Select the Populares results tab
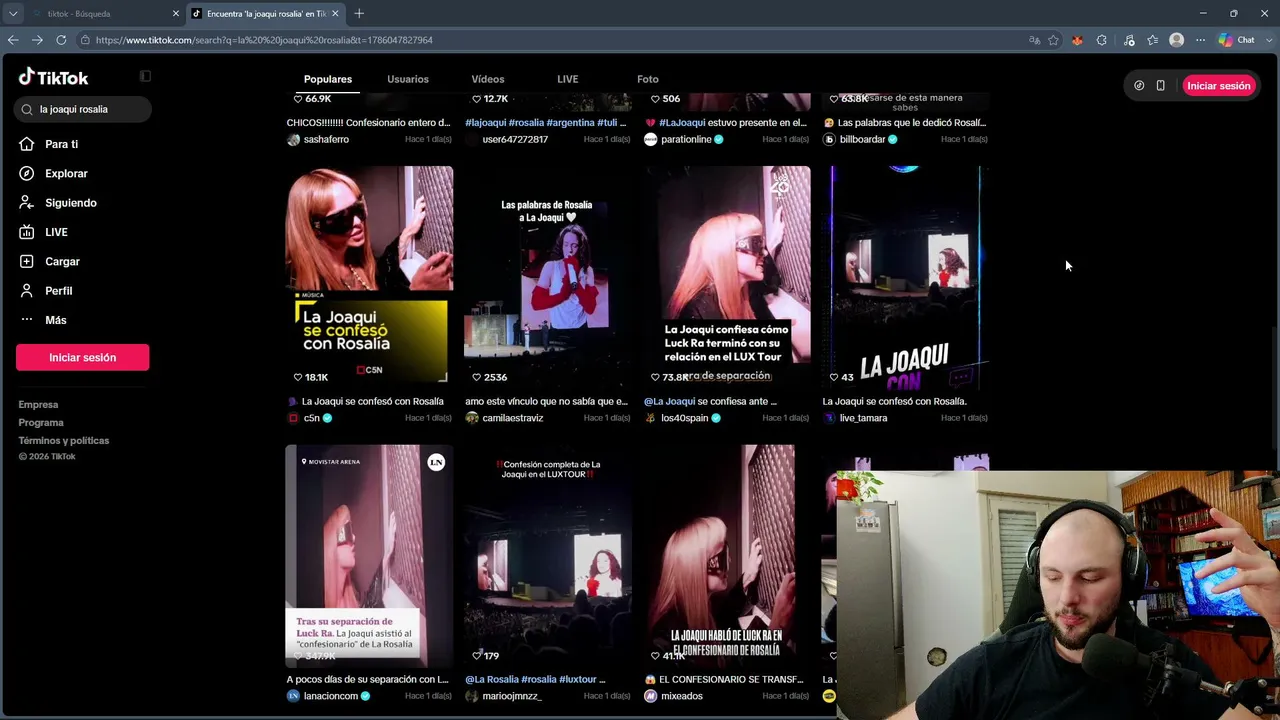This screenshot has width=1280, height=720. click(328, 79)
